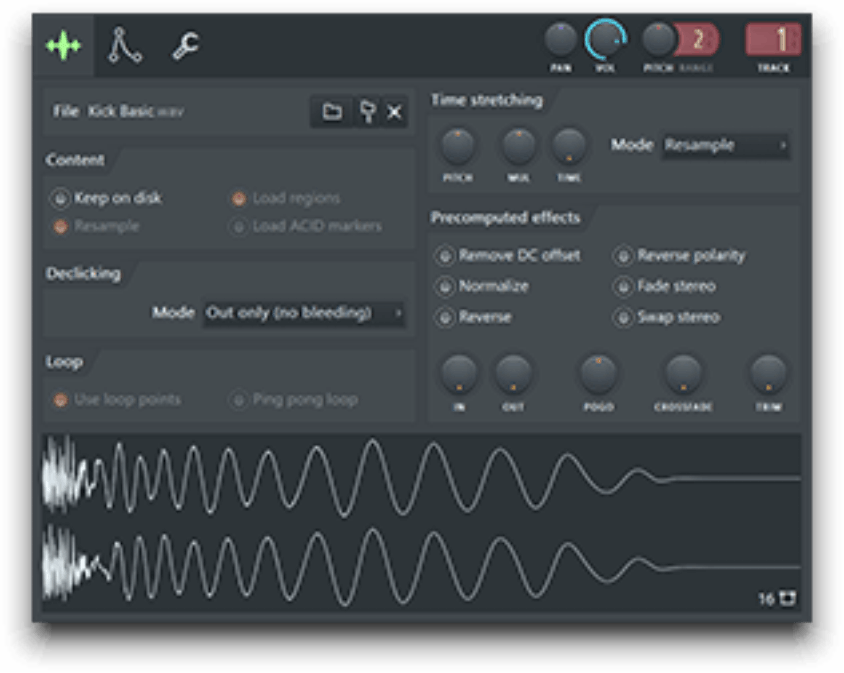Image resolution: width=844 pixels, height=673 pixels.
Task: Toggle Keep on disk option
Action: pyautogui.click(x=106, y=198)
